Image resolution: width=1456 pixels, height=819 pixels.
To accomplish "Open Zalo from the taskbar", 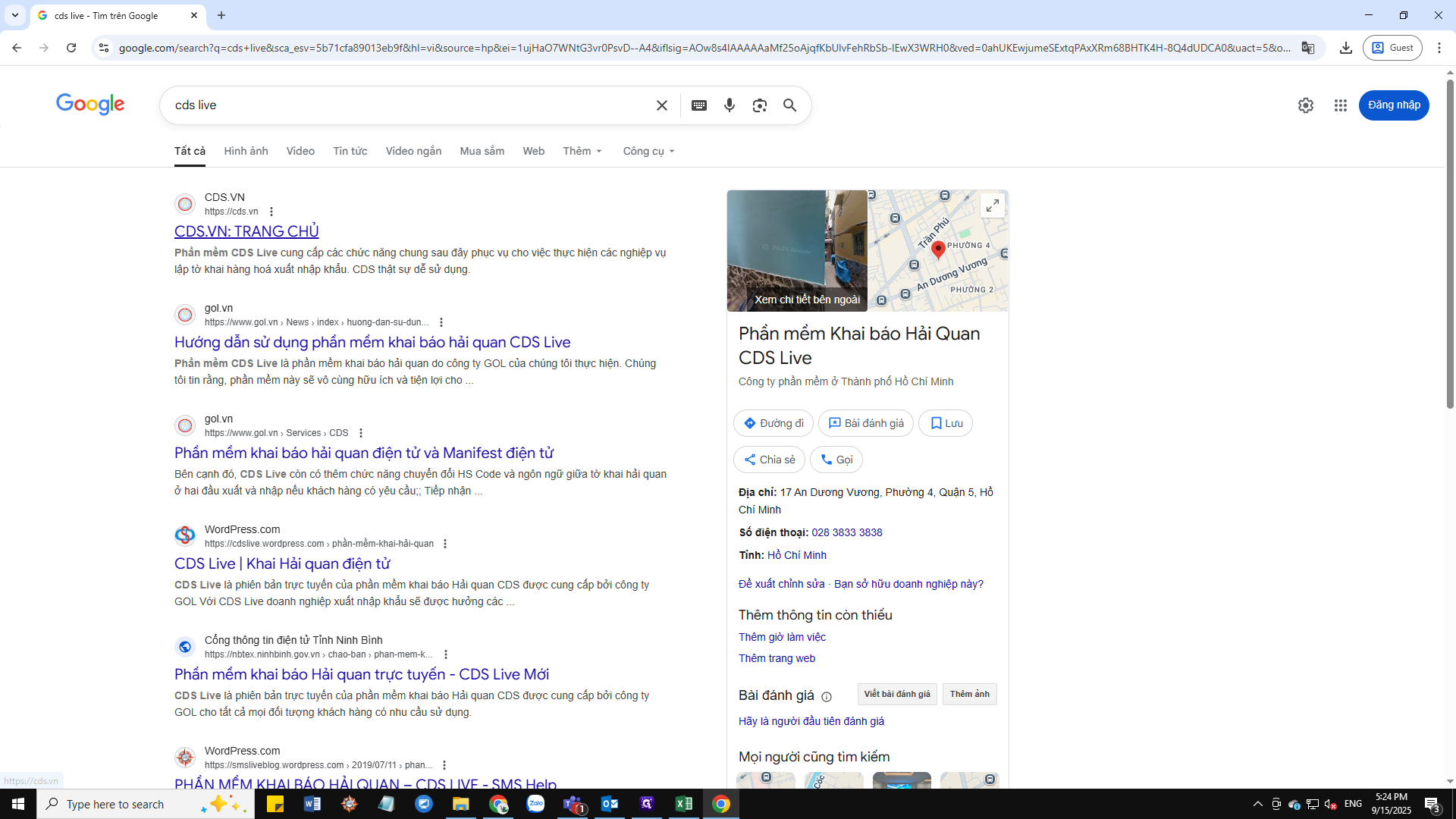I will (535, 804).
